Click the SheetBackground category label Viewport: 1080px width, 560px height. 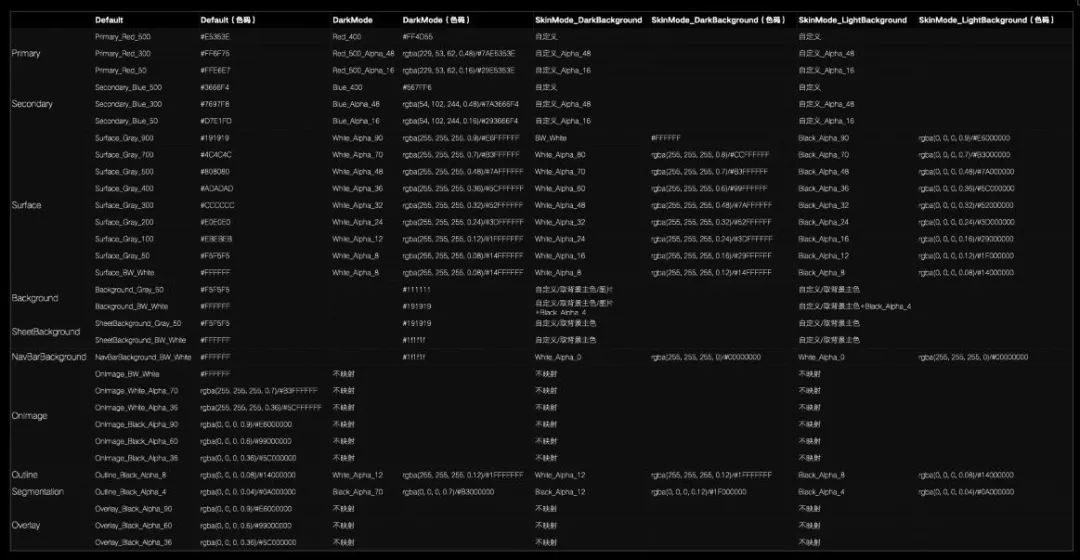tap(45, 331)
